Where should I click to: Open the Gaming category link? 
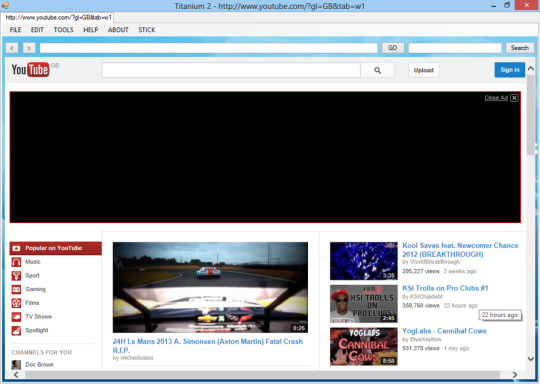click(x=35, y=289)
